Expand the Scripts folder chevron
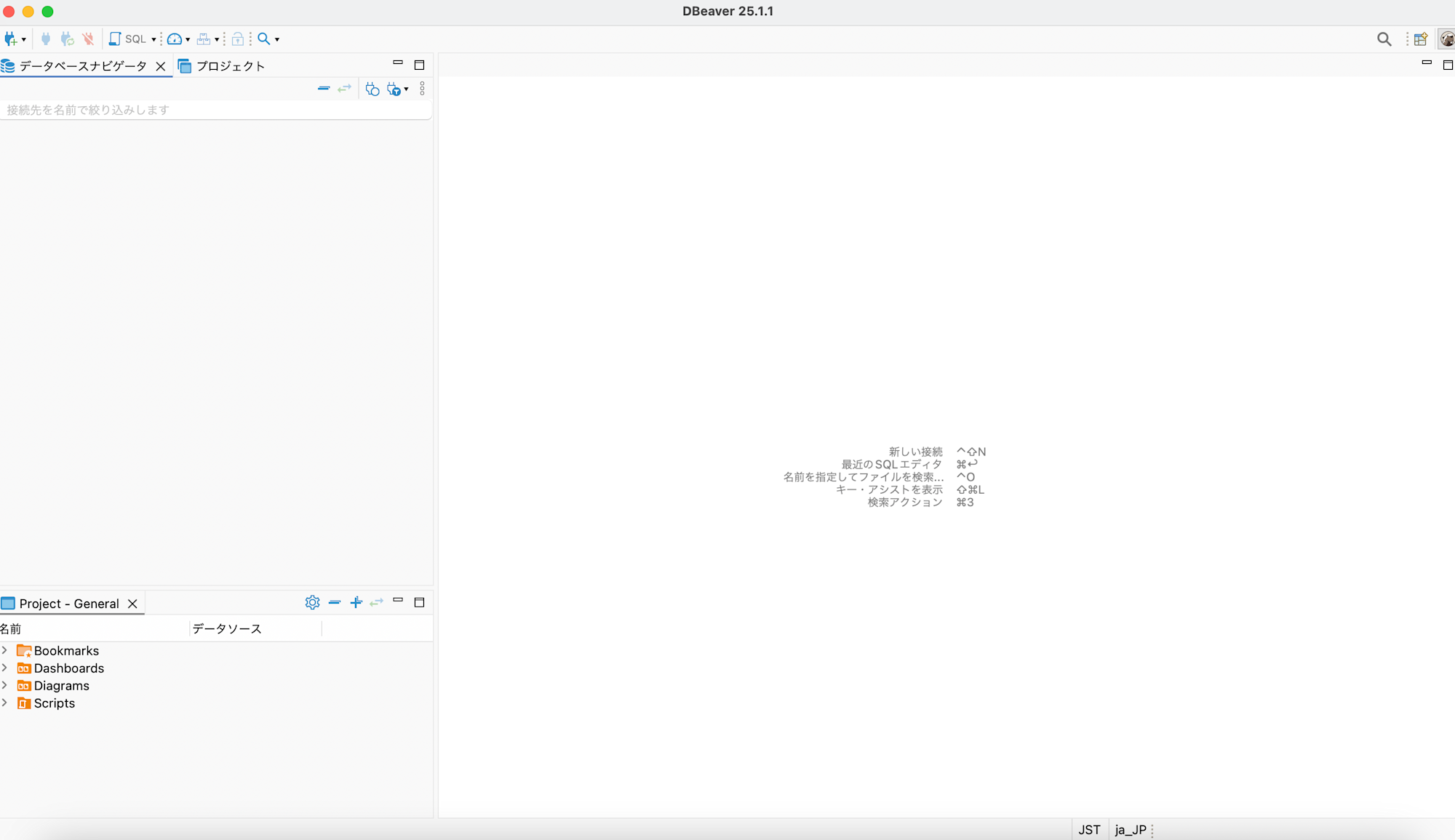Screen dimensions: 1455x840 pyautogui.click(x=5, y=703)
